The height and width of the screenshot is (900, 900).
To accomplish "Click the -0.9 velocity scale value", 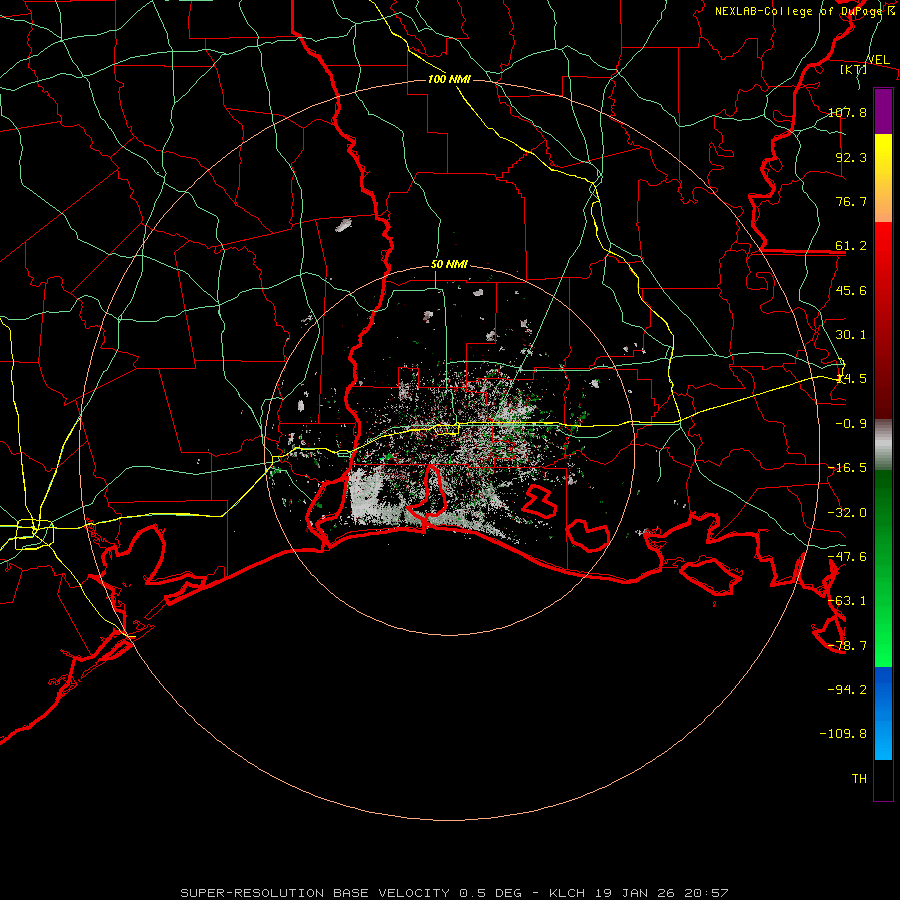I will click(x=851, y=424).
